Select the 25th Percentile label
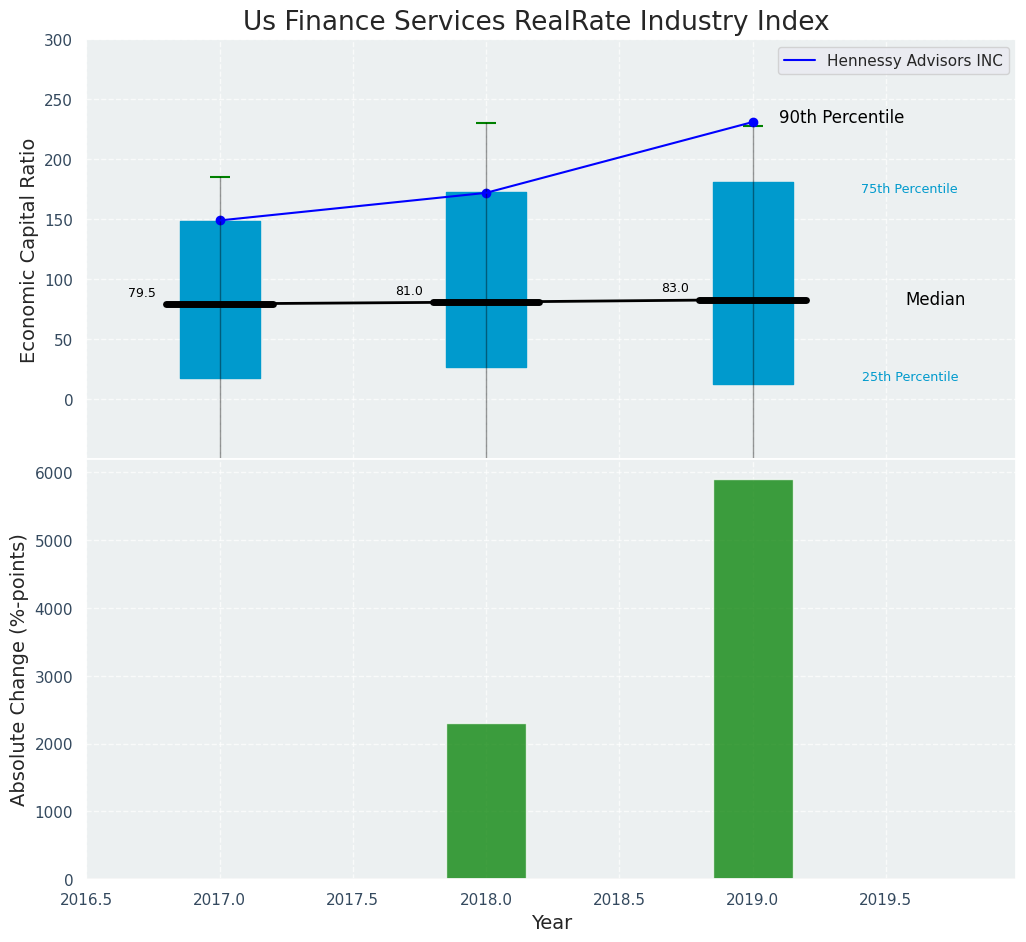The image size is (1026, 942). [909, 377]
